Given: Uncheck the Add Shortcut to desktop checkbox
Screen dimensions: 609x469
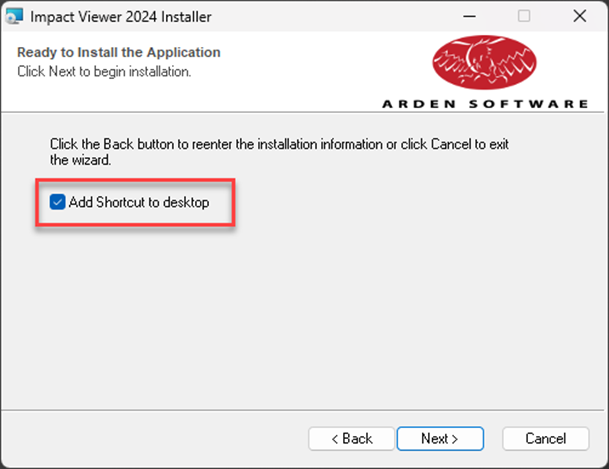Looking at the screenshot, I should point(57,202).
